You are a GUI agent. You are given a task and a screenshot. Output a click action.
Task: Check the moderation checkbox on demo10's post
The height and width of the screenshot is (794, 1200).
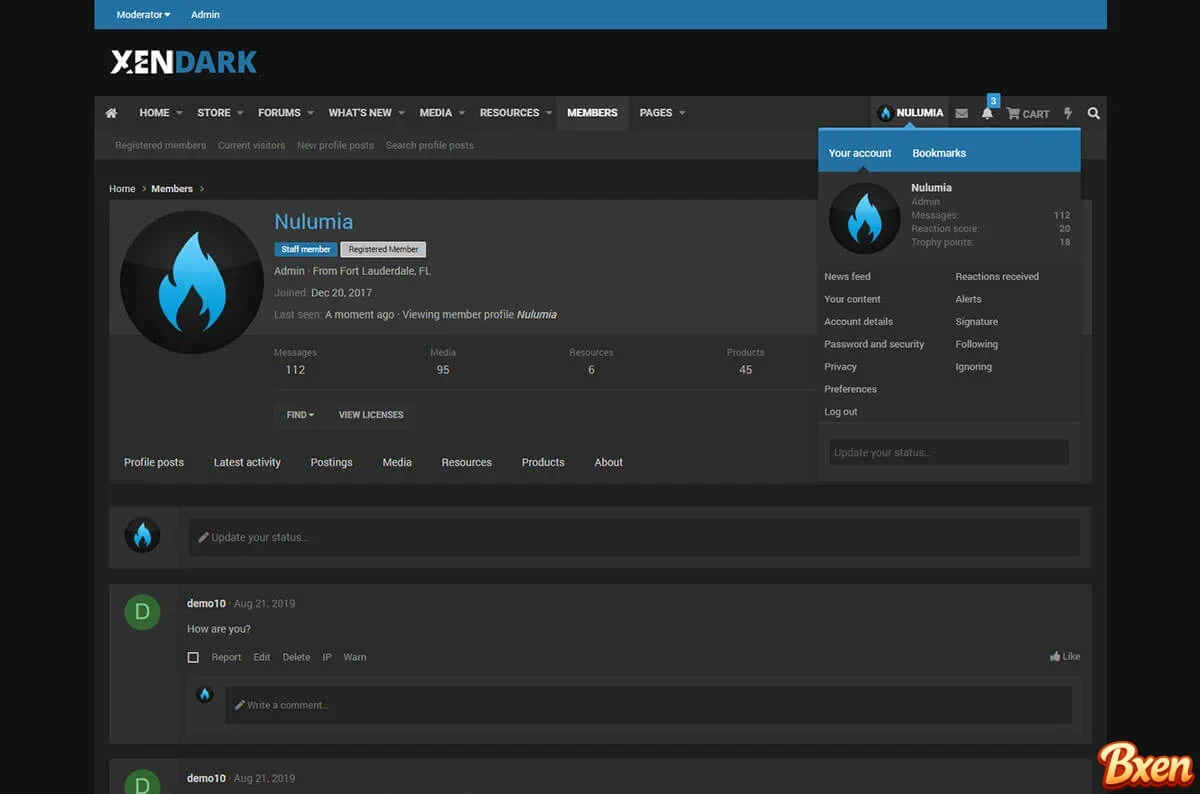click(x=193, y=657)
